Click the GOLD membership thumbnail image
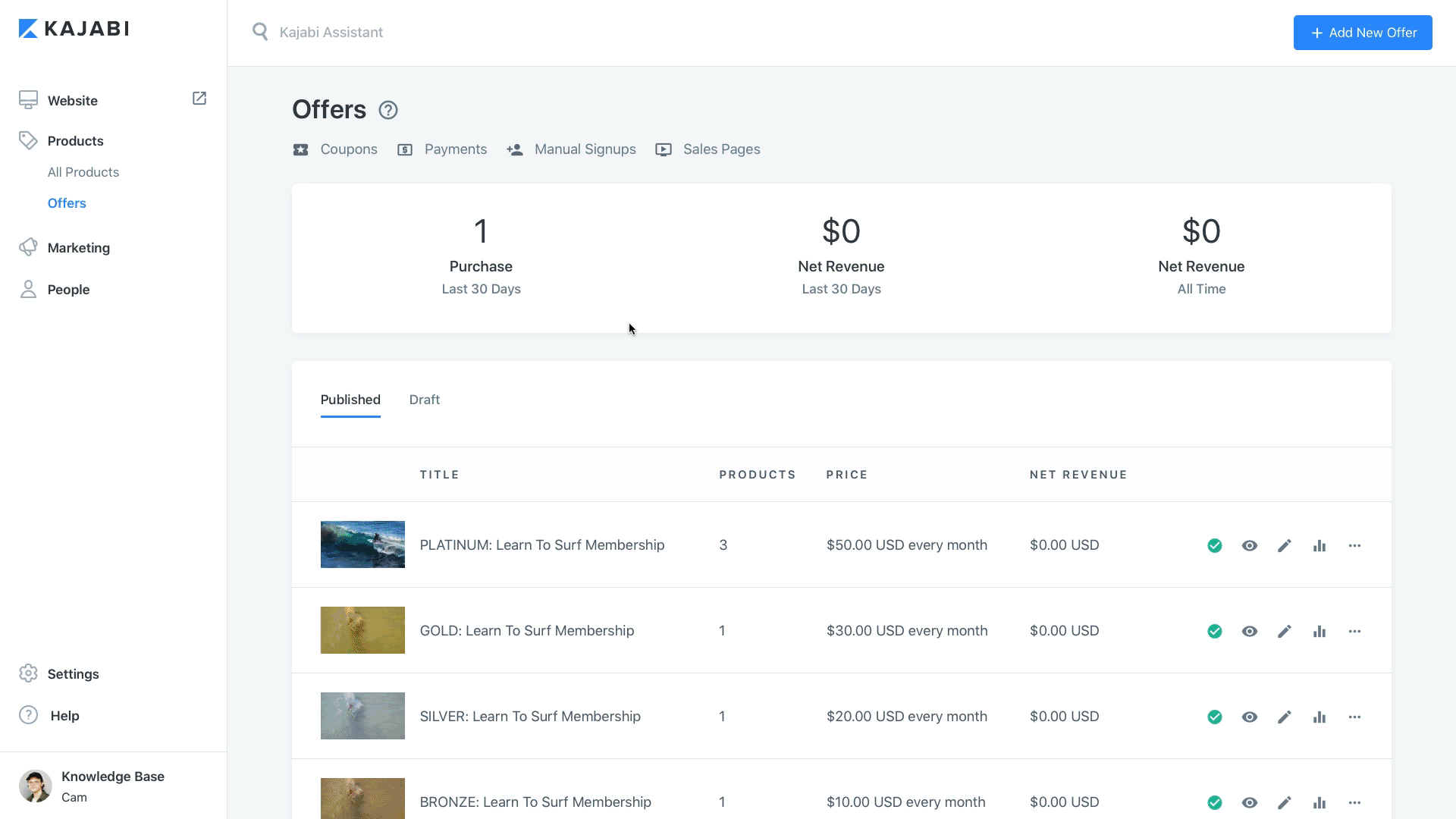The image size is (1456, 819). [362, 630]
